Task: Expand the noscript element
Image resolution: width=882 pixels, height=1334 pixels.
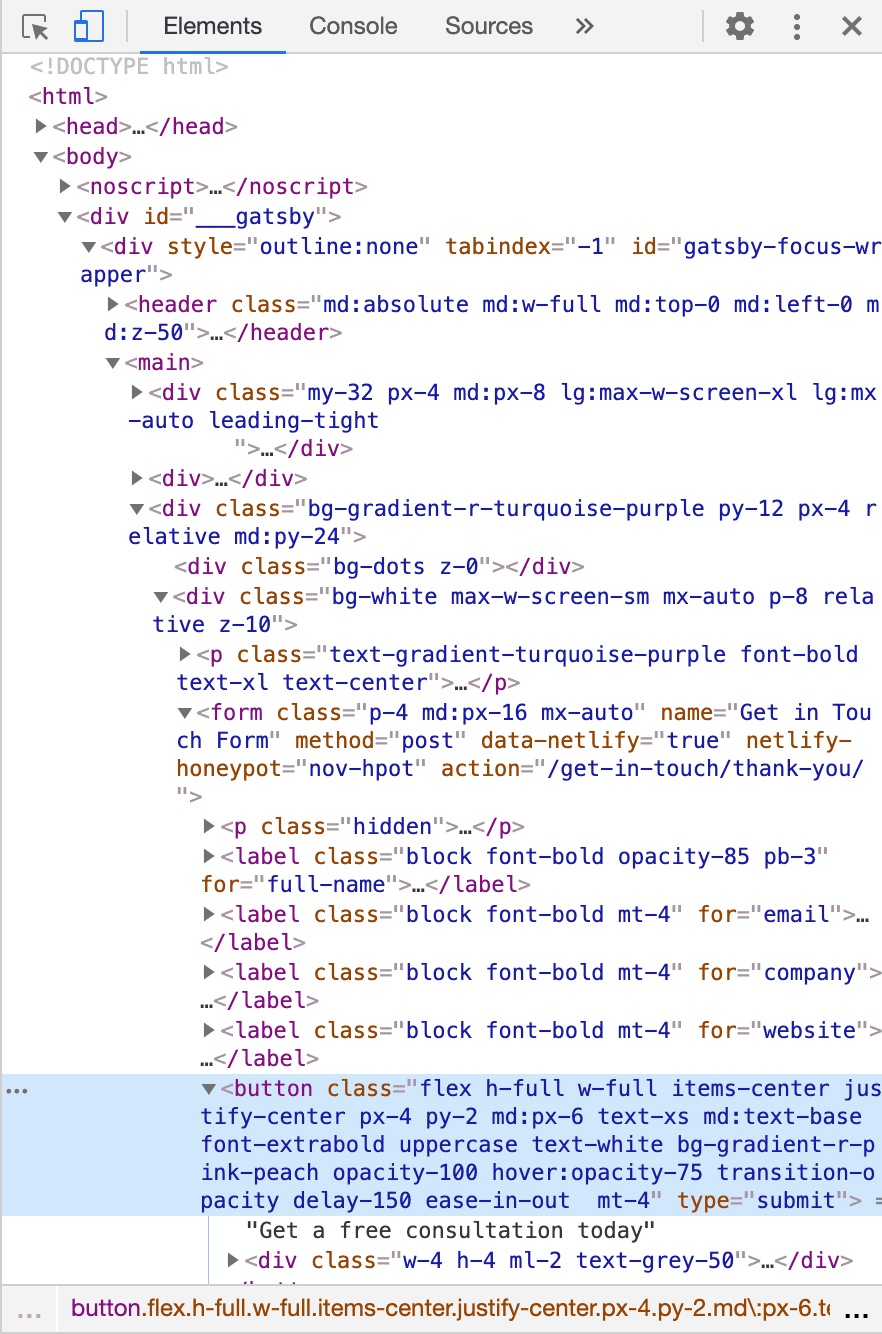Action: 64,186
